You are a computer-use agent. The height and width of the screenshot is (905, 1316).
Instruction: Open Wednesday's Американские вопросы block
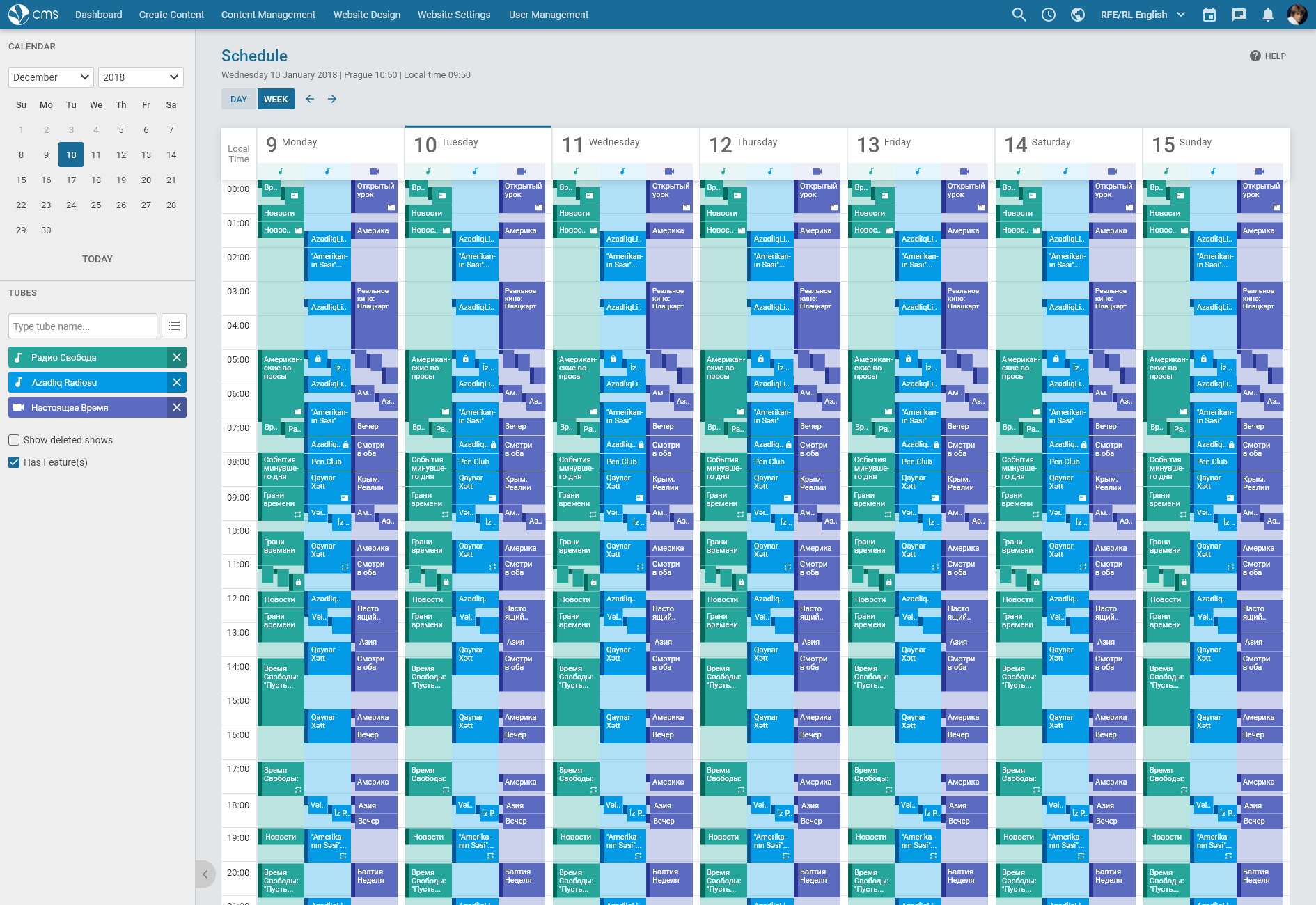pyautogui.click(x=577, y=385)
